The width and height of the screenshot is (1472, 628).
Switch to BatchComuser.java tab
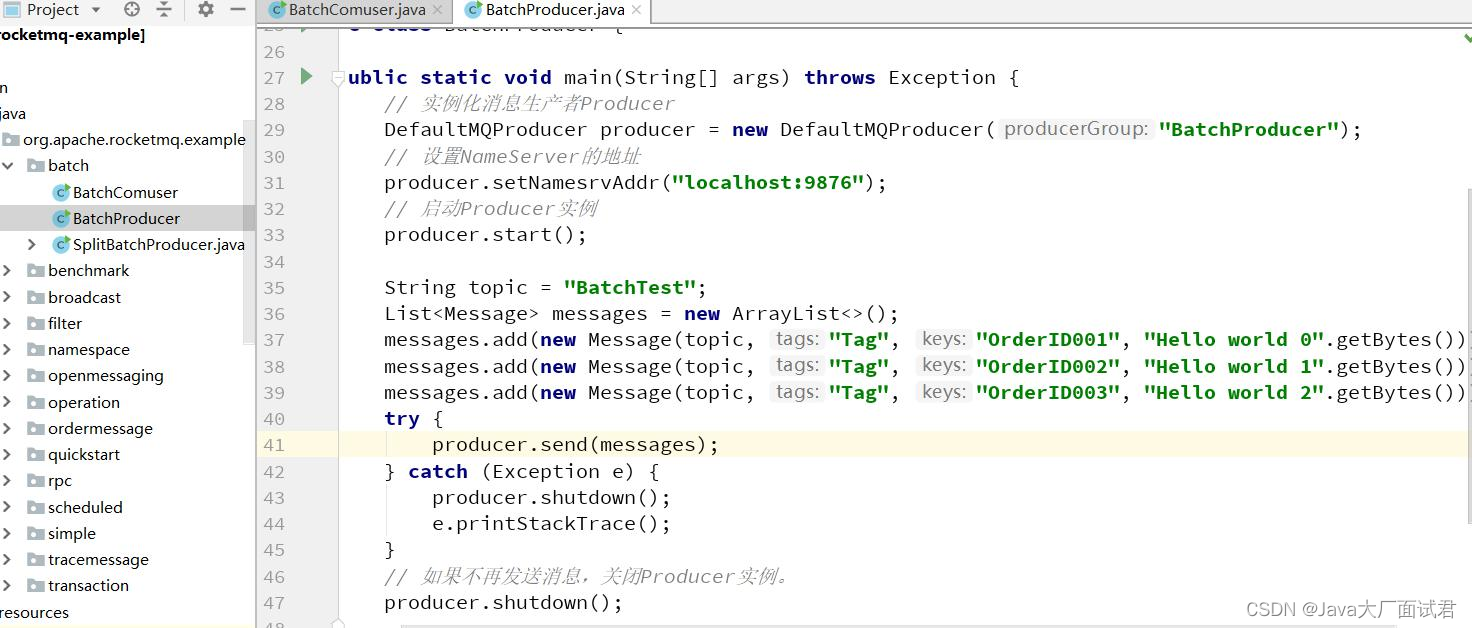click(x=357, y=10)
